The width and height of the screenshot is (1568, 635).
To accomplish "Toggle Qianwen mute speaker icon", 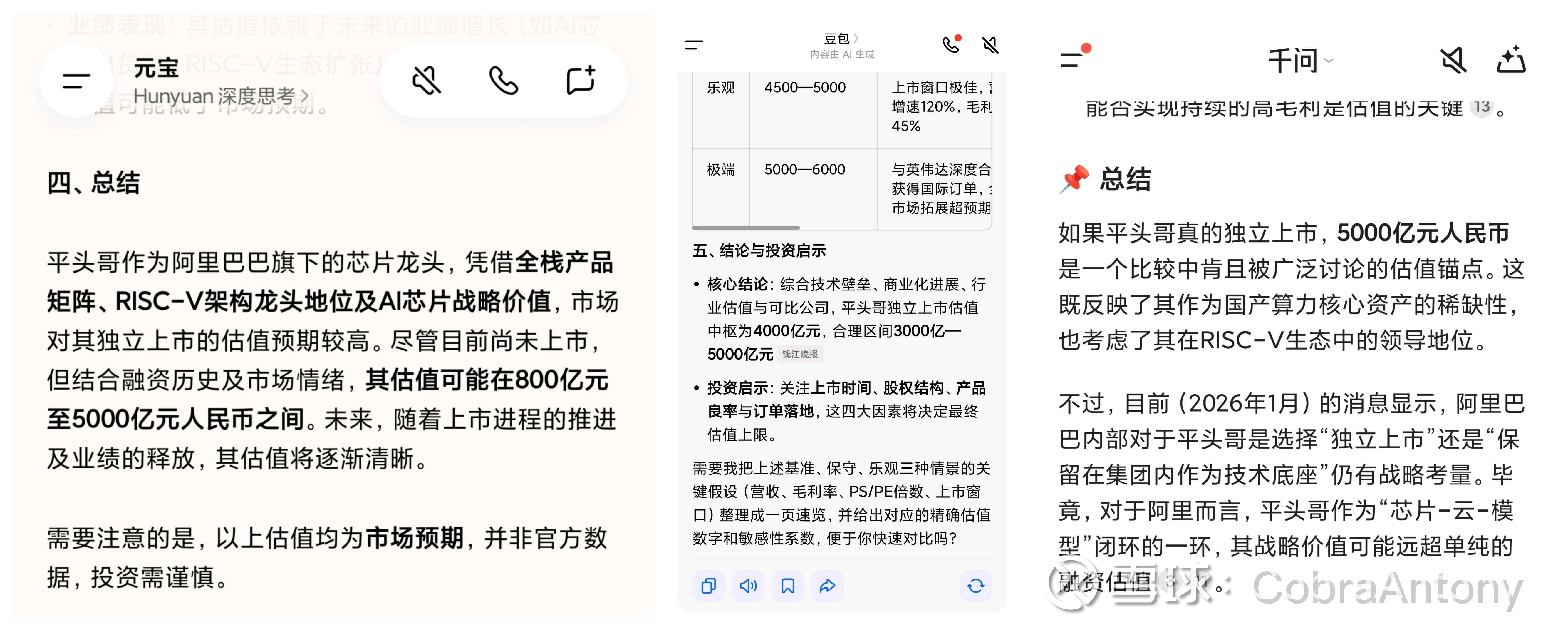I will [x=1453, y=61].
